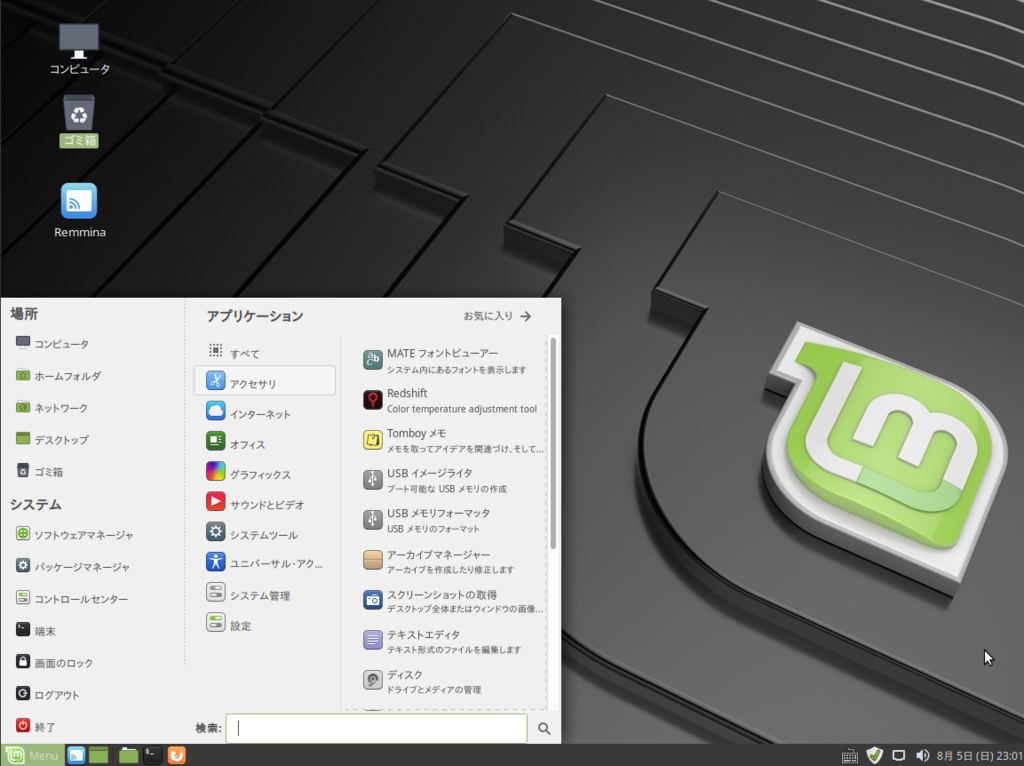
Task: Click the Remmina launcher in the bottom panel
Action: click(76, 755)
